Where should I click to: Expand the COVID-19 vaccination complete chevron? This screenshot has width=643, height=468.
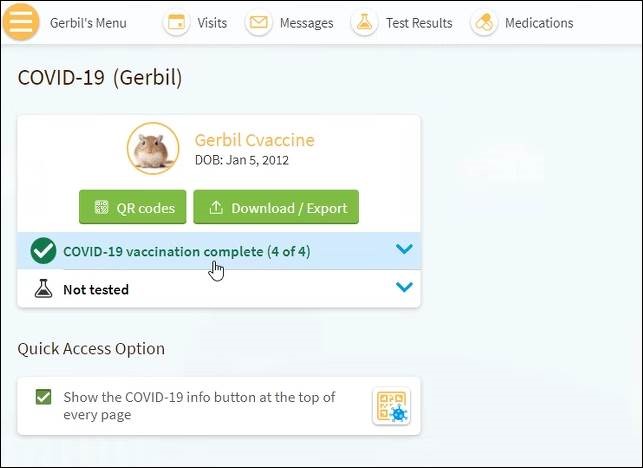tap(404, 250)
